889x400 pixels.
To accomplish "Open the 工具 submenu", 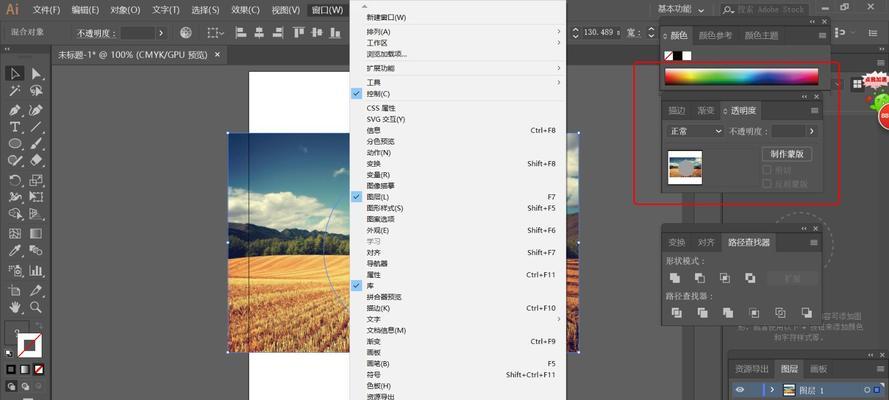I will (458, 83).
